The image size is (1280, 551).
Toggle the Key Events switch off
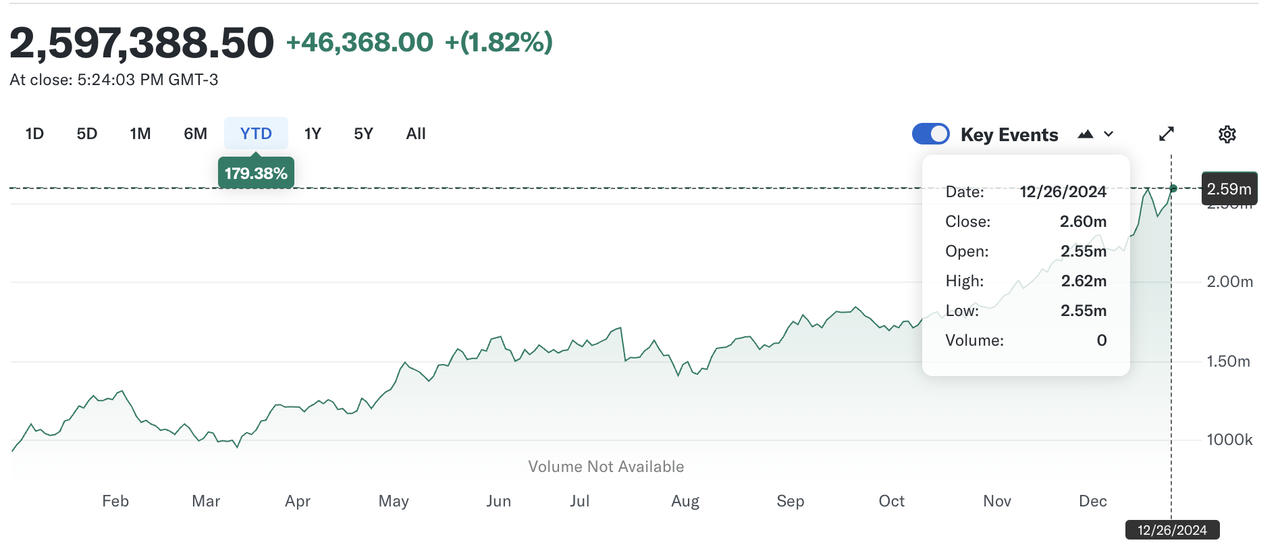(x=931, y=134)
